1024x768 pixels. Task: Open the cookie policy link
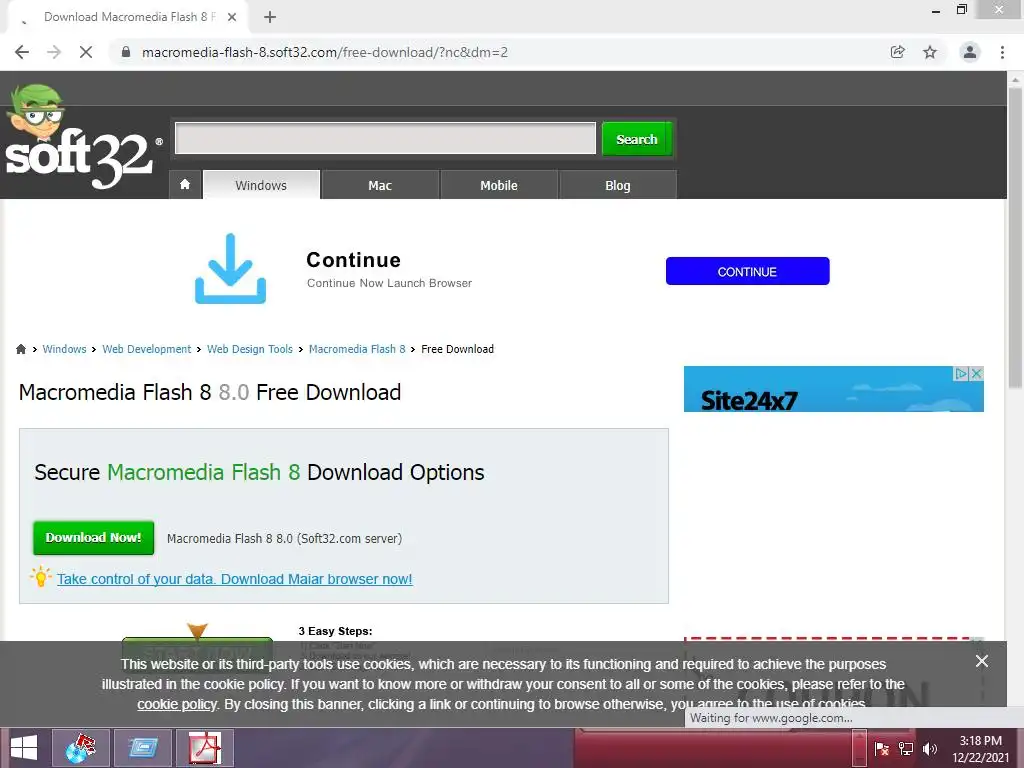[176, 704]
